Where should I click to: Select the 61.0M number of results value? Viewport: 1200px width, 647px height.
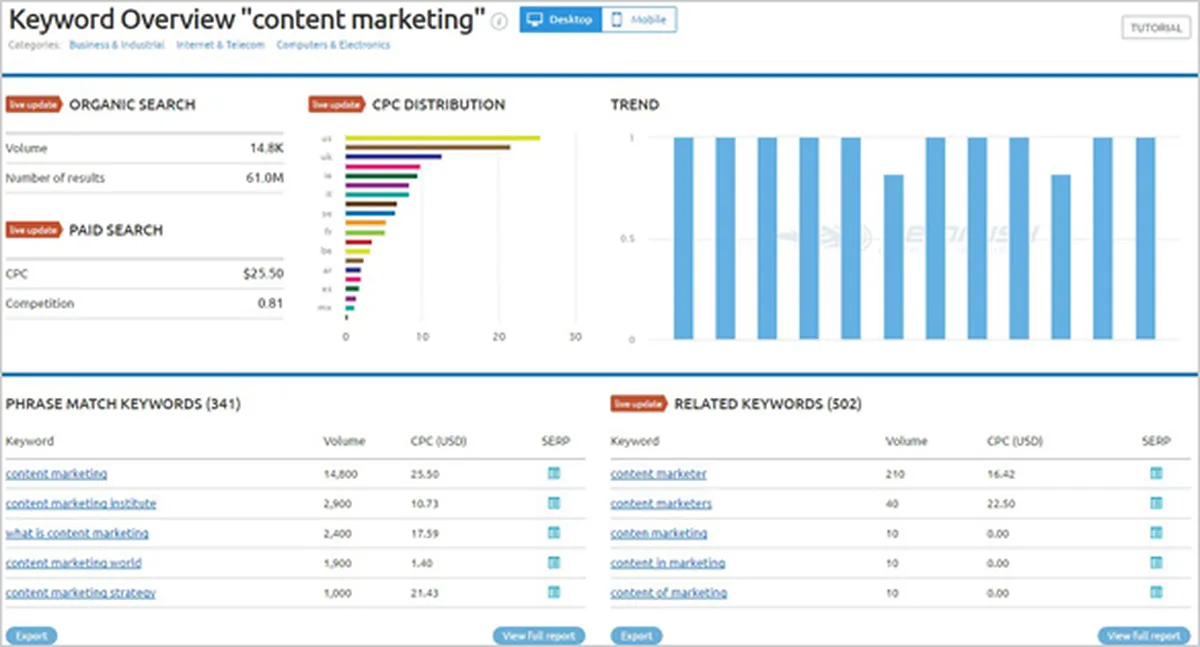(264, 178)
